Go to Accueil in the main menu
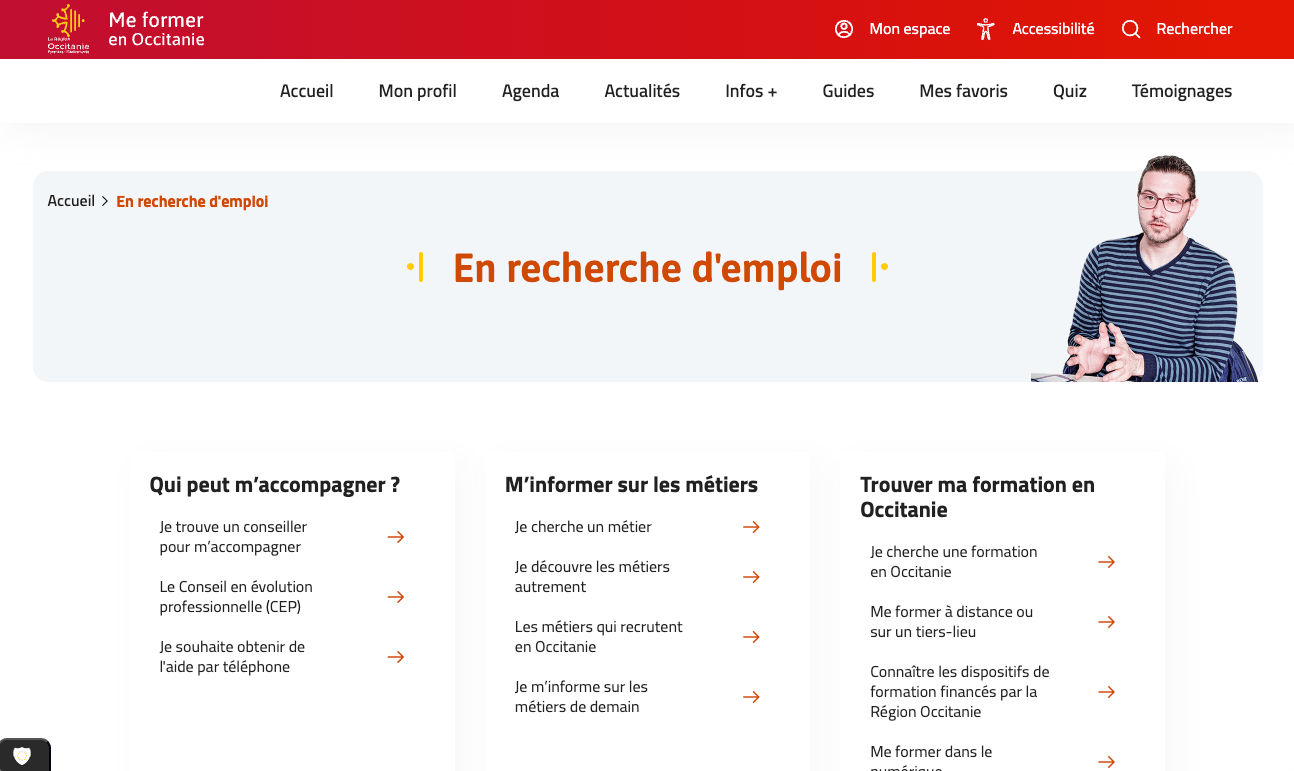This screenshot has width=1294, height=771. [307, 91]
